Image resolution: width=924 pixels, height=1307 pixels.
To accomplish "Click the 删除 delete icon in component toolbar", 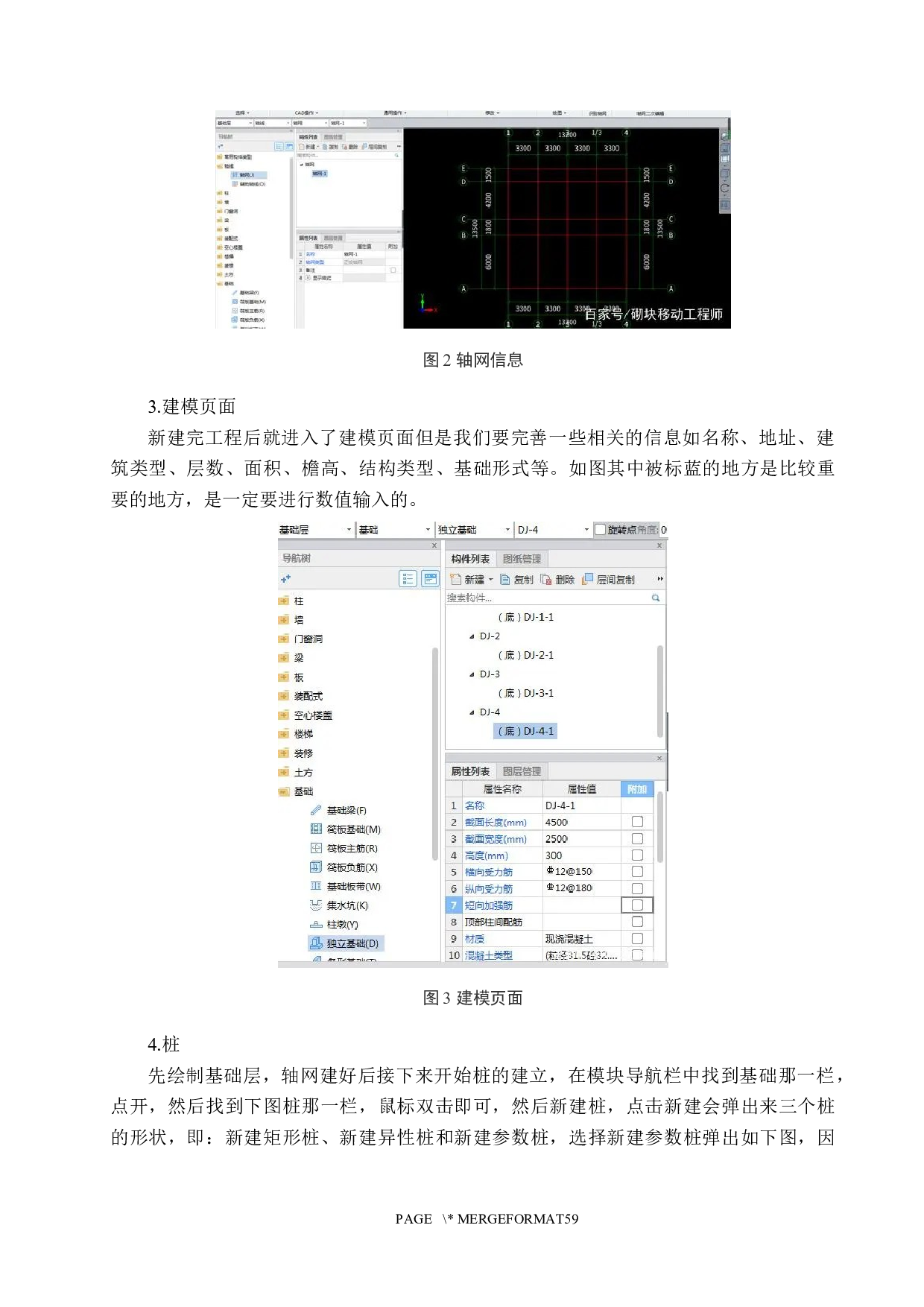I will pos(546,579).
